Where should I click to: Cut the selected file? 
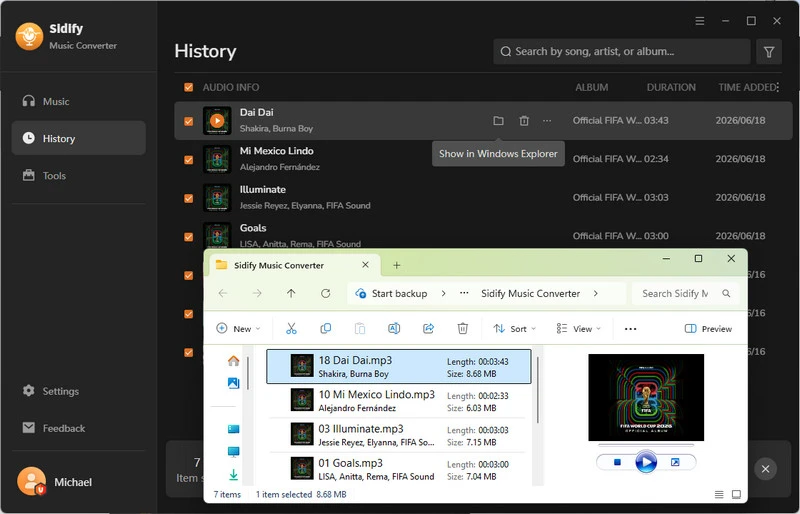tap(291, 329)
